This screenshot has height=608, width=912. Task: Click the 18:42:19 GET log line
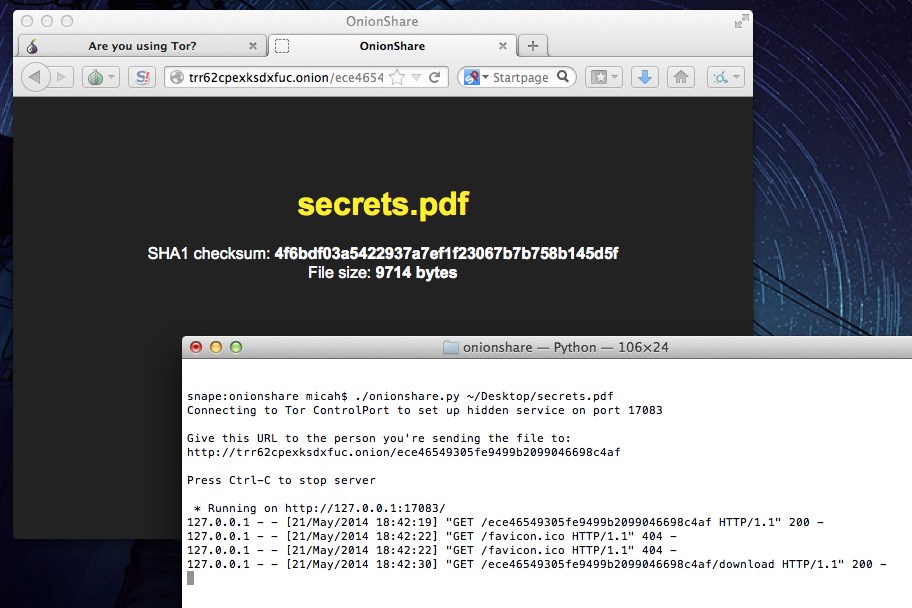coord(505,522)
